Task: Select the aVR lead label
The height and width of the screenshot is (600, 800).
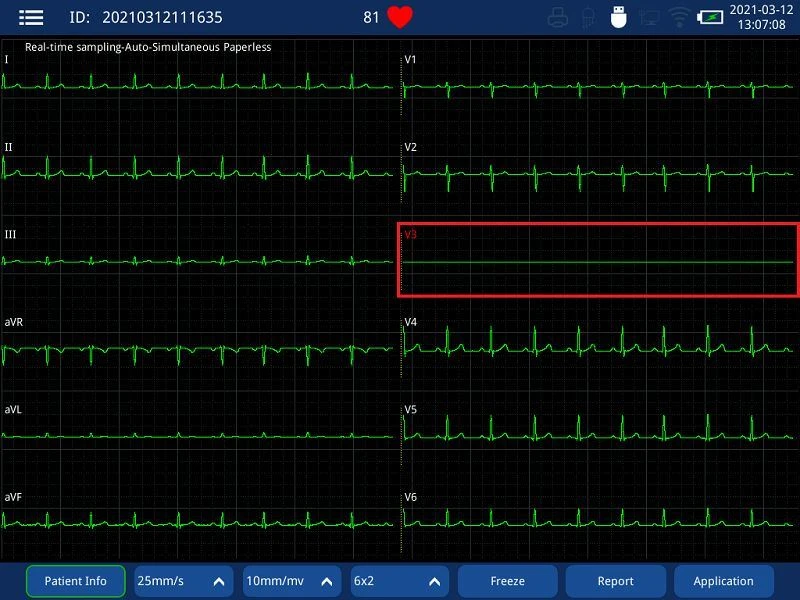Action: click(x=14, y=322)
